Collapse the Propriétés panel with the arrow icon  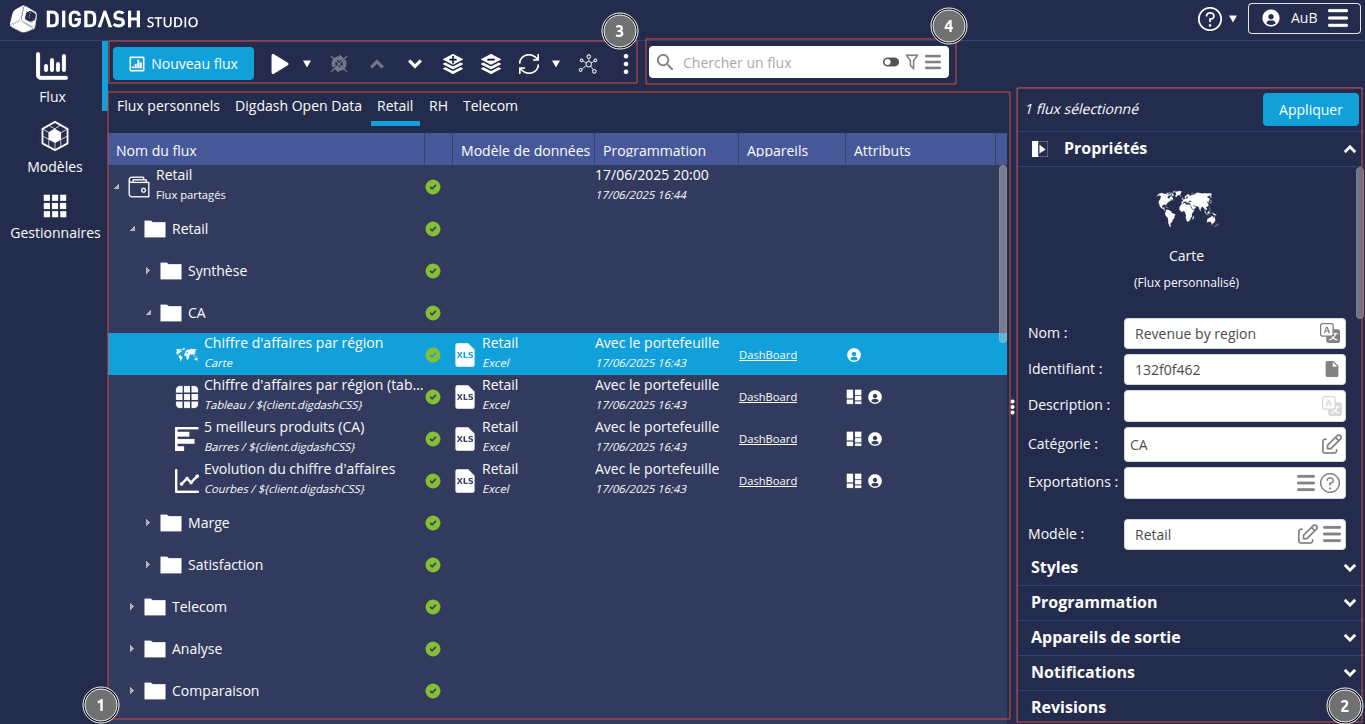click(1350, 149)
